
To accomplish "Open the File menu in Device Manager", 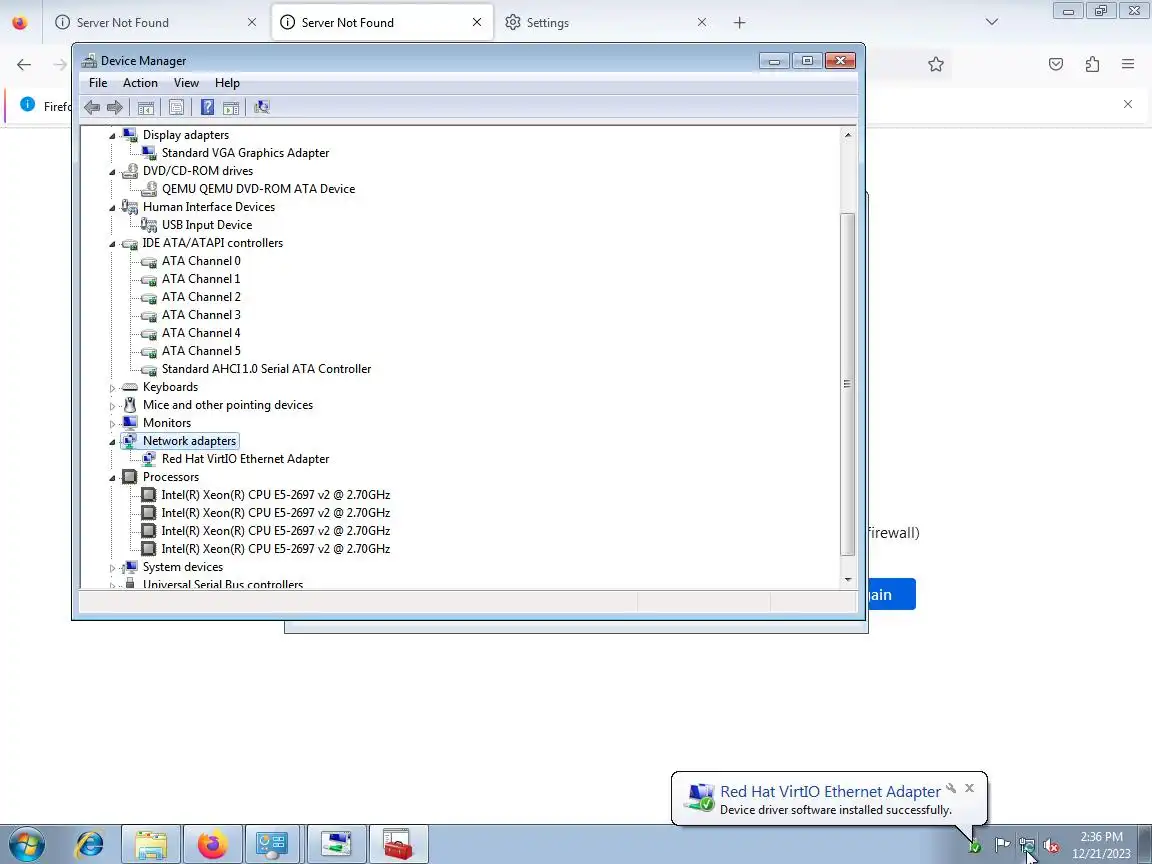I will [98, 83].
